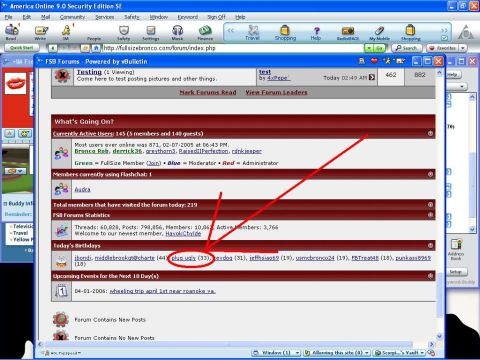480x360 pixels.
Task: Click the forum statistics chart icon
Action: click(61, 230)
